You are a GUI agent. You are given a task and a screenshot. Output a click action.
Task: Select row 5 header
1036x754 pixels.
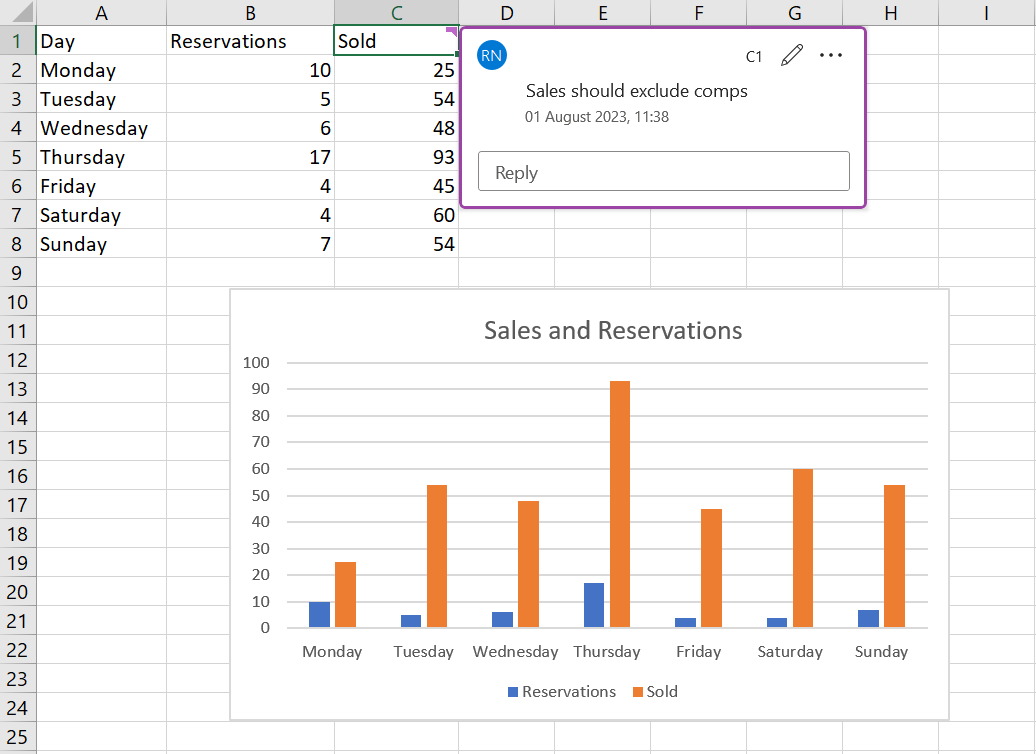(17, 157)
